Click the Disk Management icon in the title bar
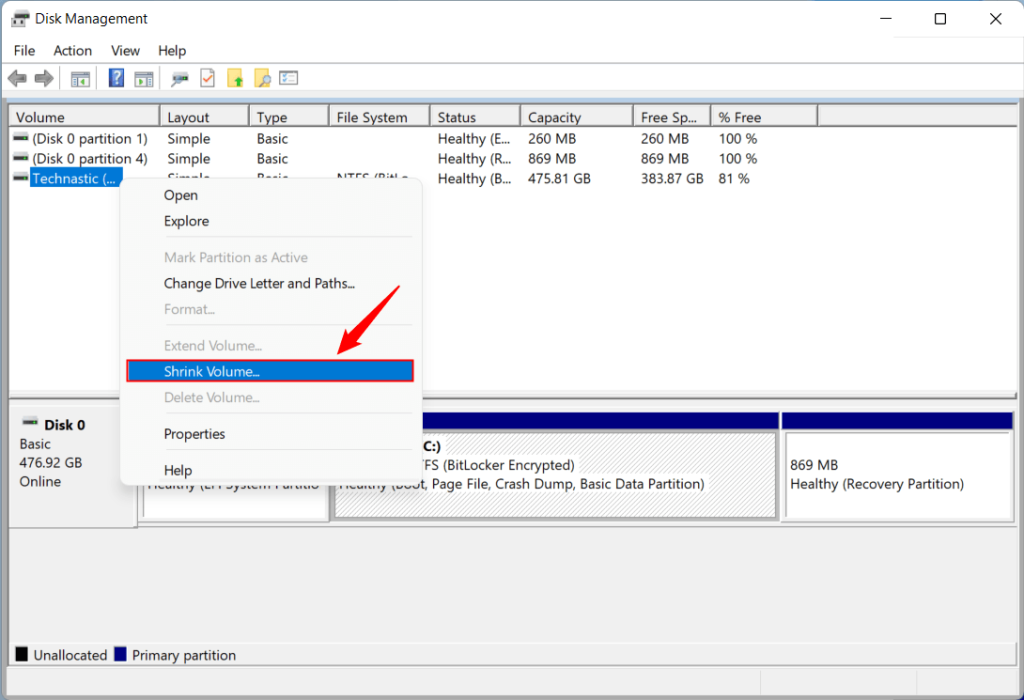The height and width of the screenshot is (700, 1024). [22, 18]
